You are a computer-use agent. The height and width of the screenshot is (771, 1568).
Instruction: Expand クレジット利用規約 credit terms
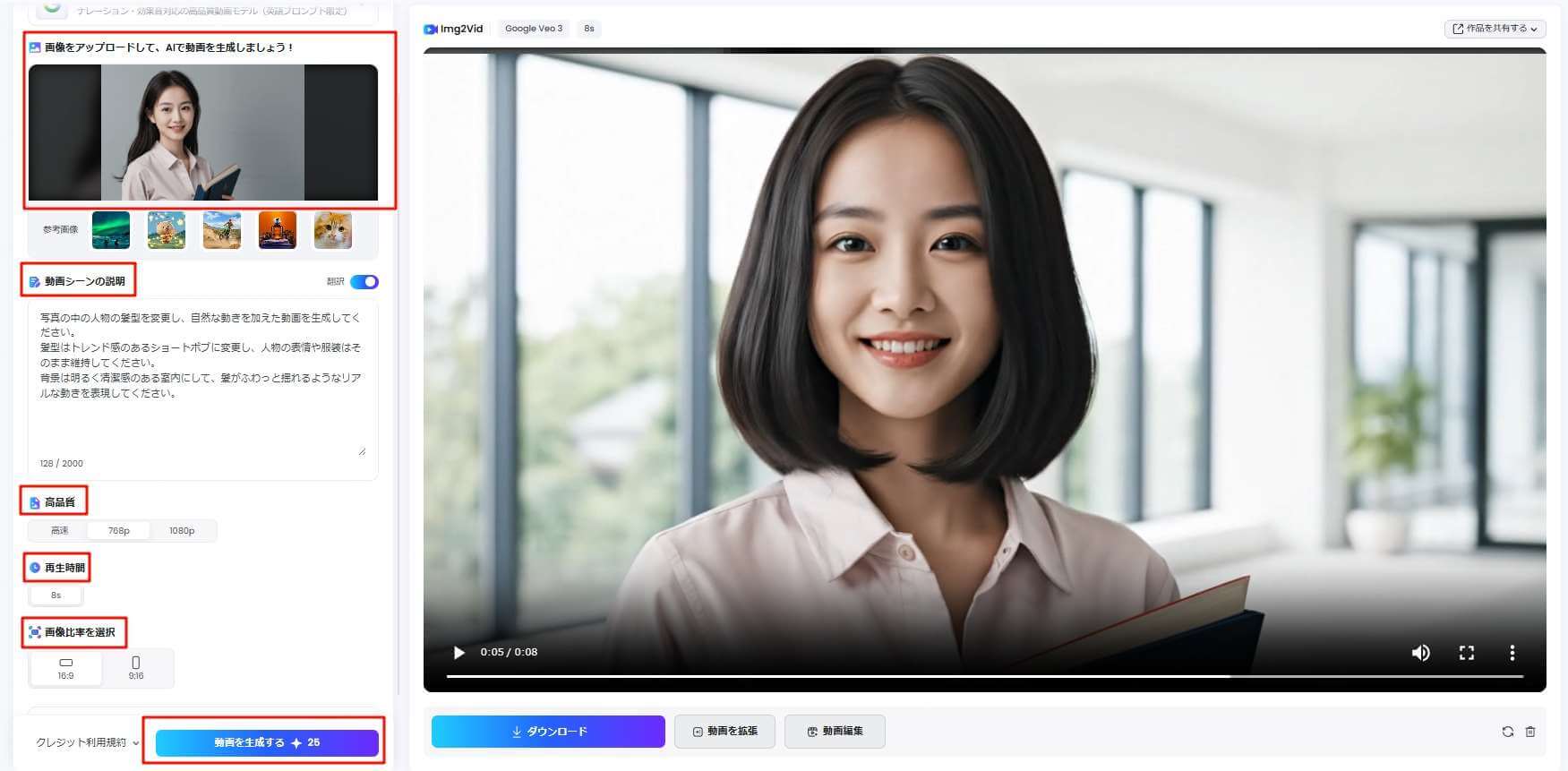[x=88, y=742]
